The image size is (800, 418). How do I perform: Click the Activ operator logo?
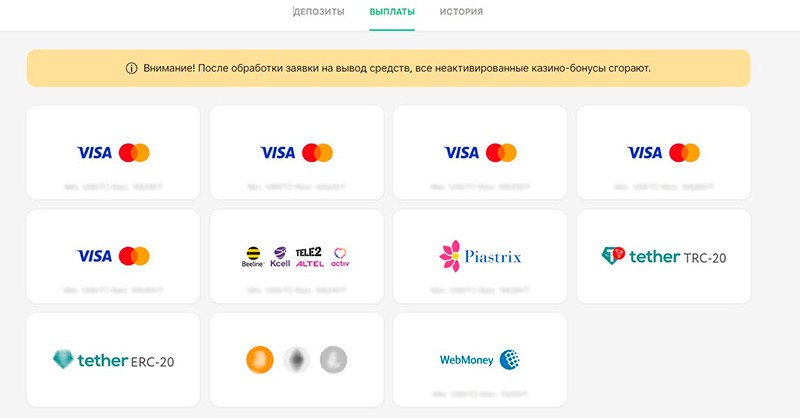click(x=340, y=257)
